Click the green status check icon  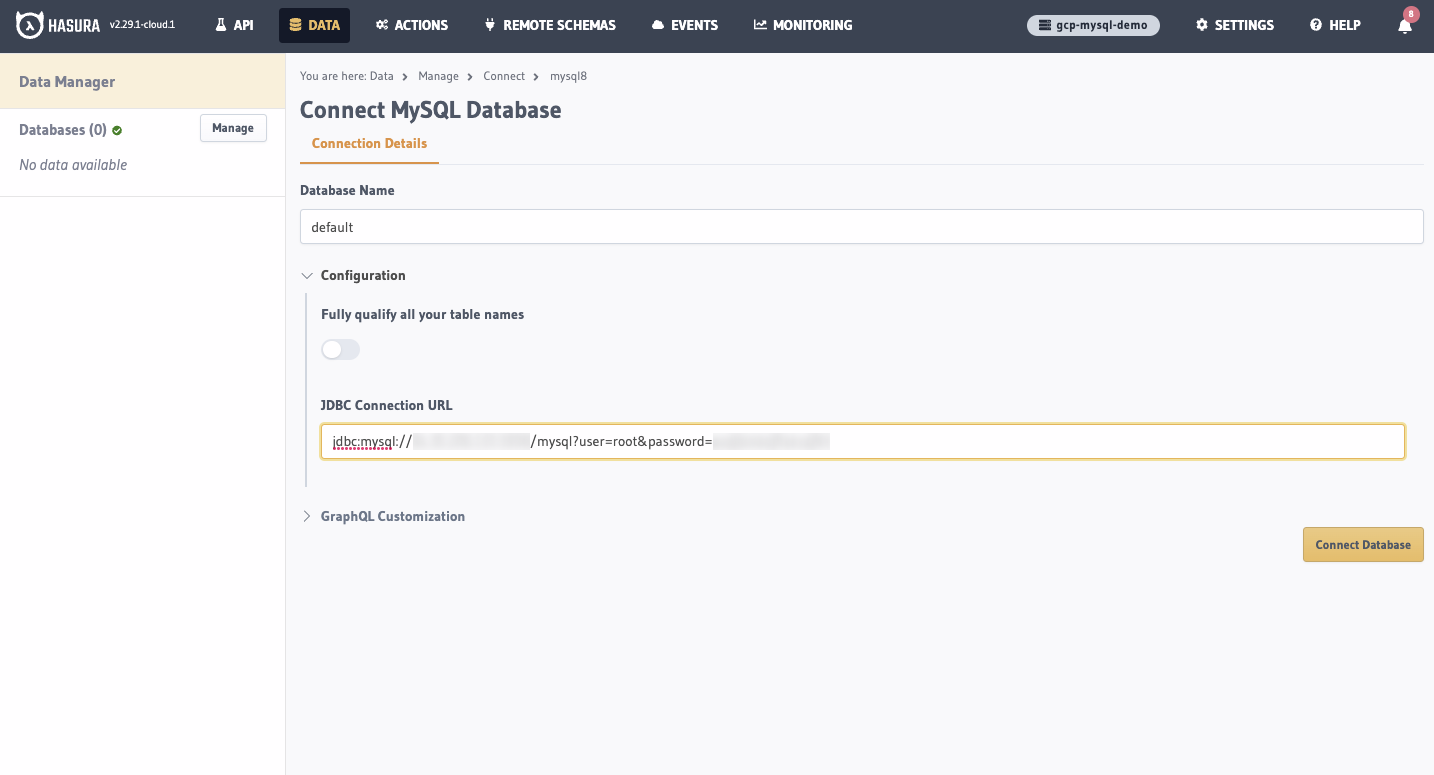click(117, 130)
